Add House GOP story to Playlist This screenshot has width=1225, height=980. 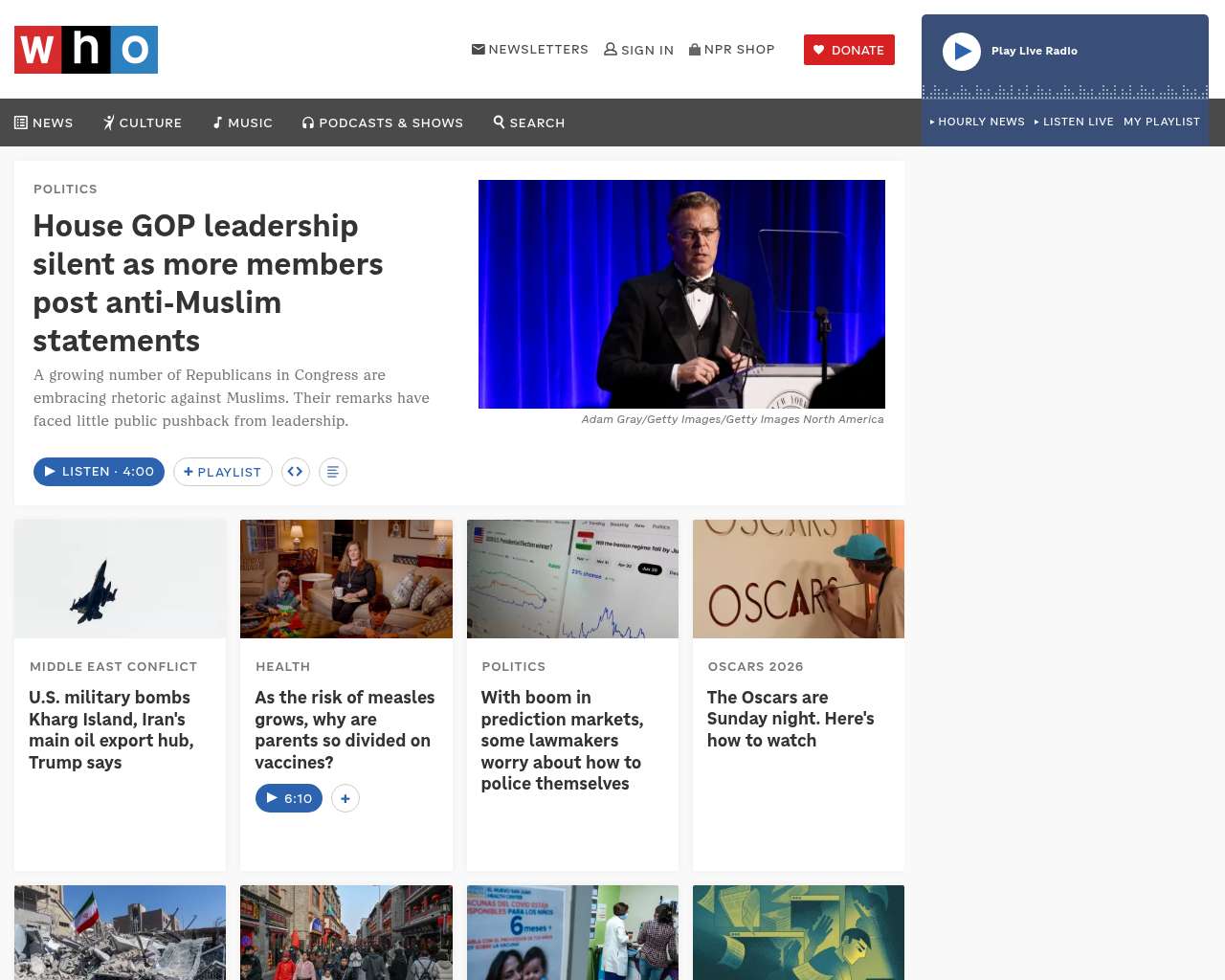[223, 472]
